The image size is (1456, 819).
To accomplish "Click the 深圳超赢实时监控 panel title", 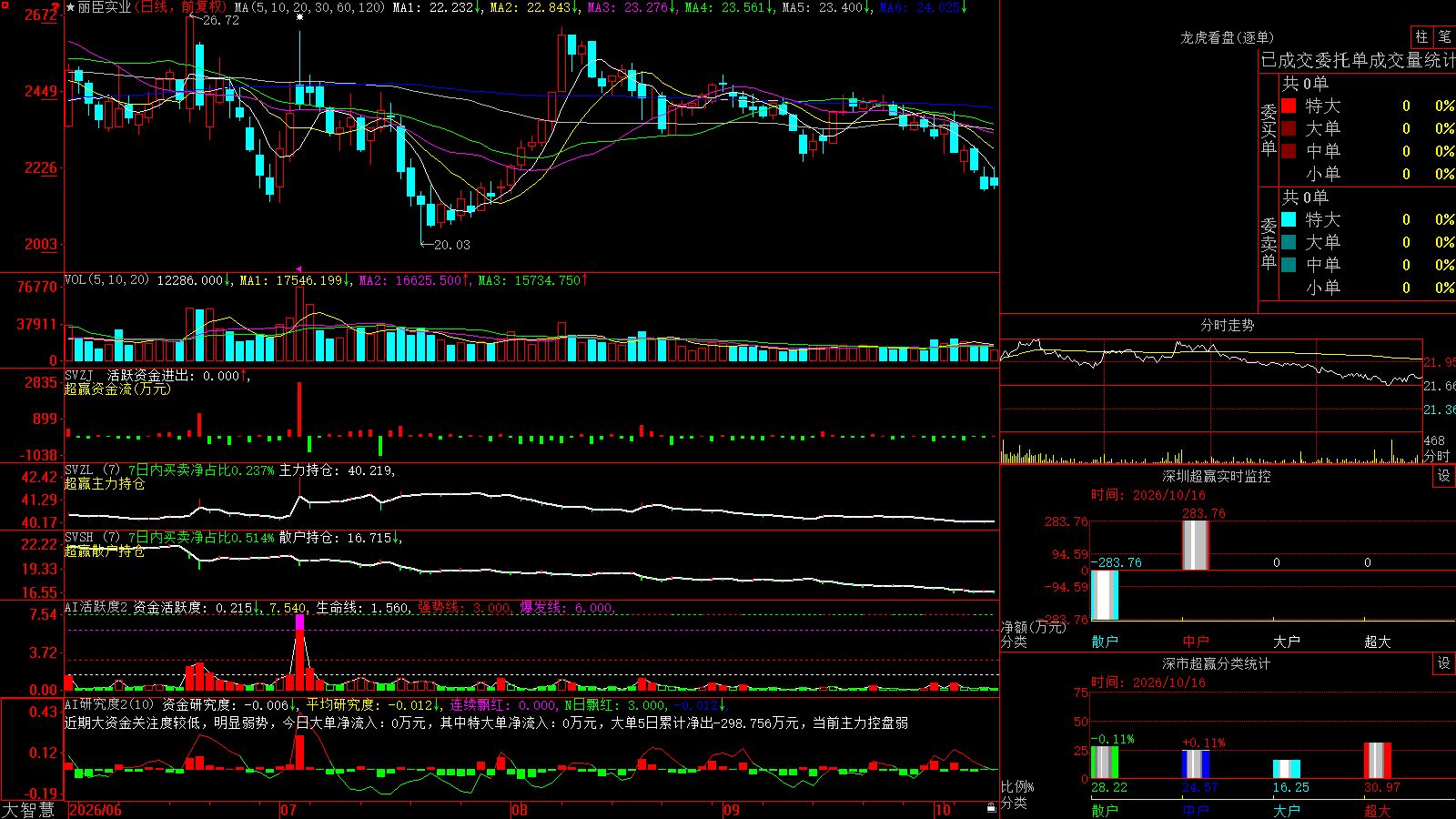I will click(1217, 476).
